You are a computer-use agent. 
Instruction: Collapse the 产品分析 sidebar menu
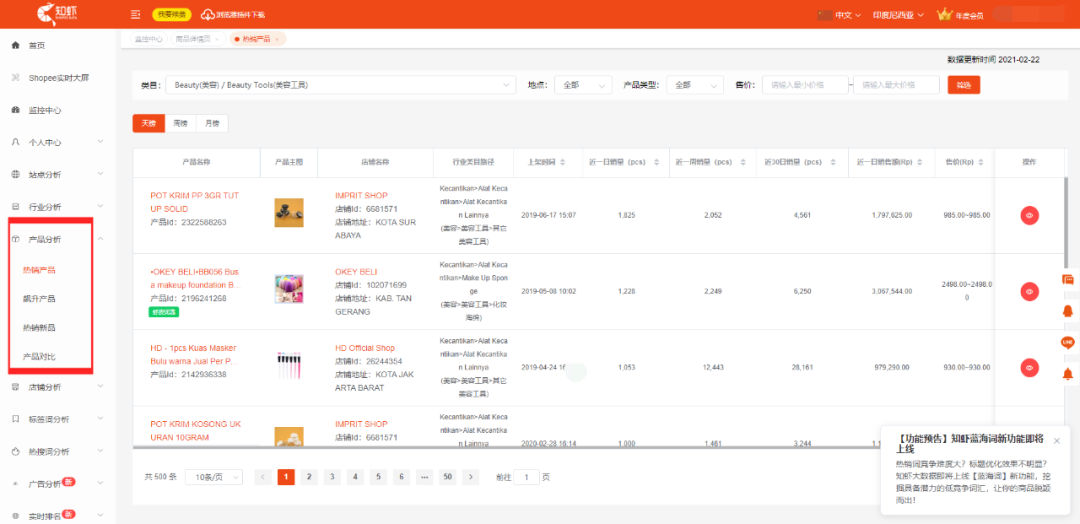point(101,239)
